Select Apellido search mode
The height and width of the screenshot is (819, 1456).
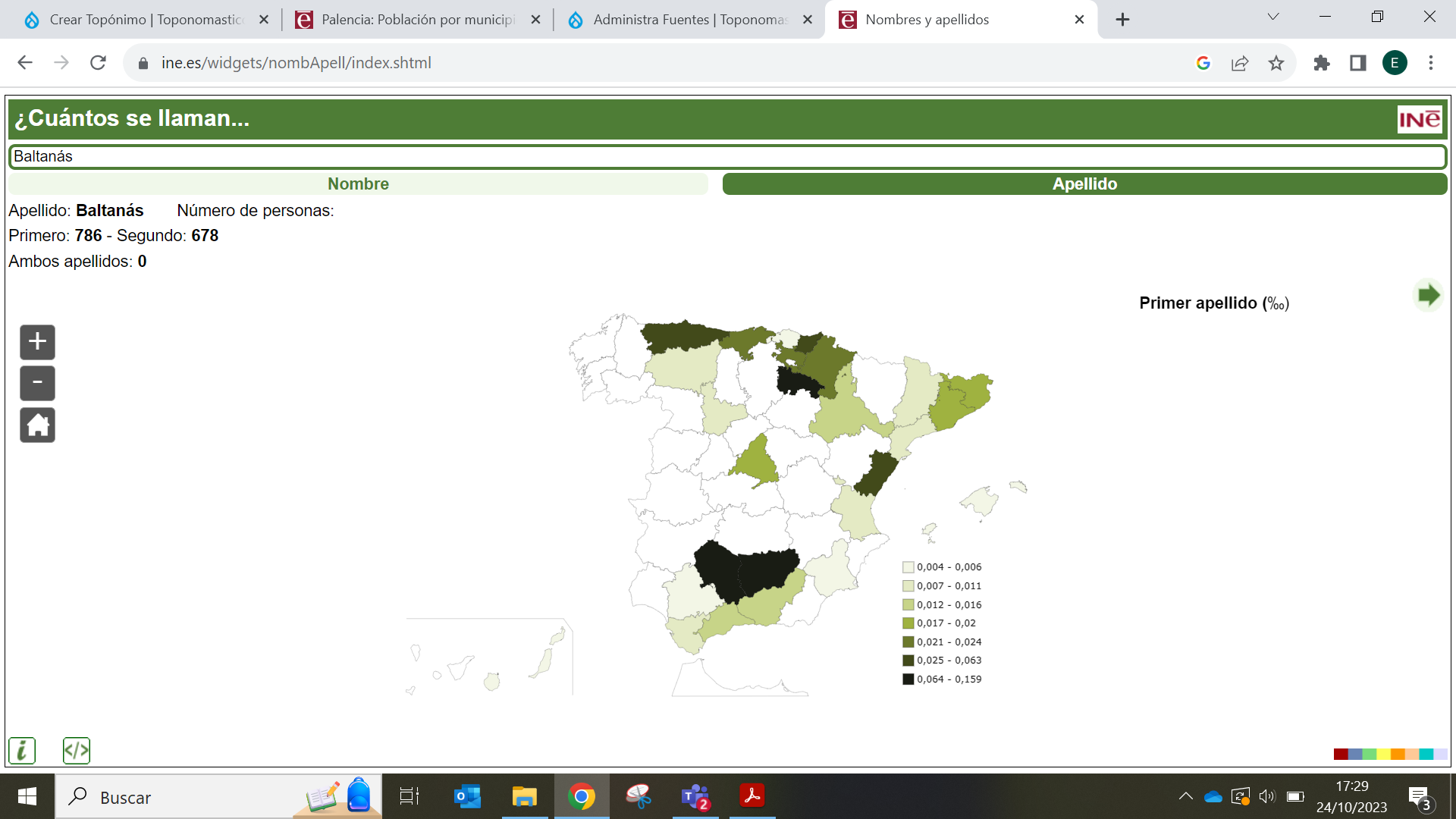pyautogui.click(x=1084, y=184)
